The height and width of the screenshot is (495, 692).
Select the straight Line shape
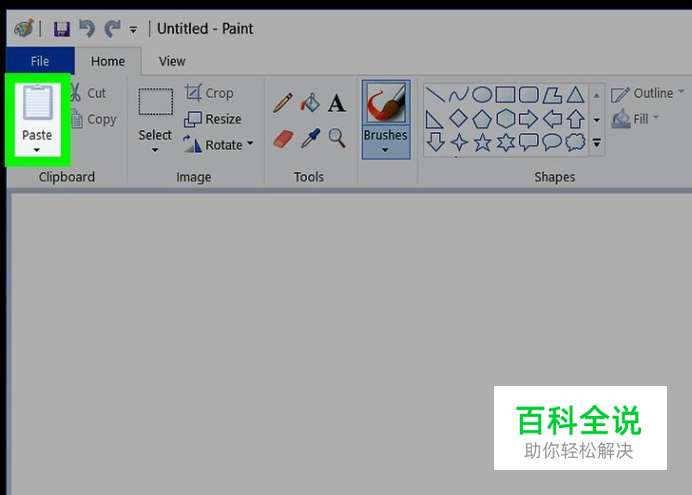coord(435,94)
